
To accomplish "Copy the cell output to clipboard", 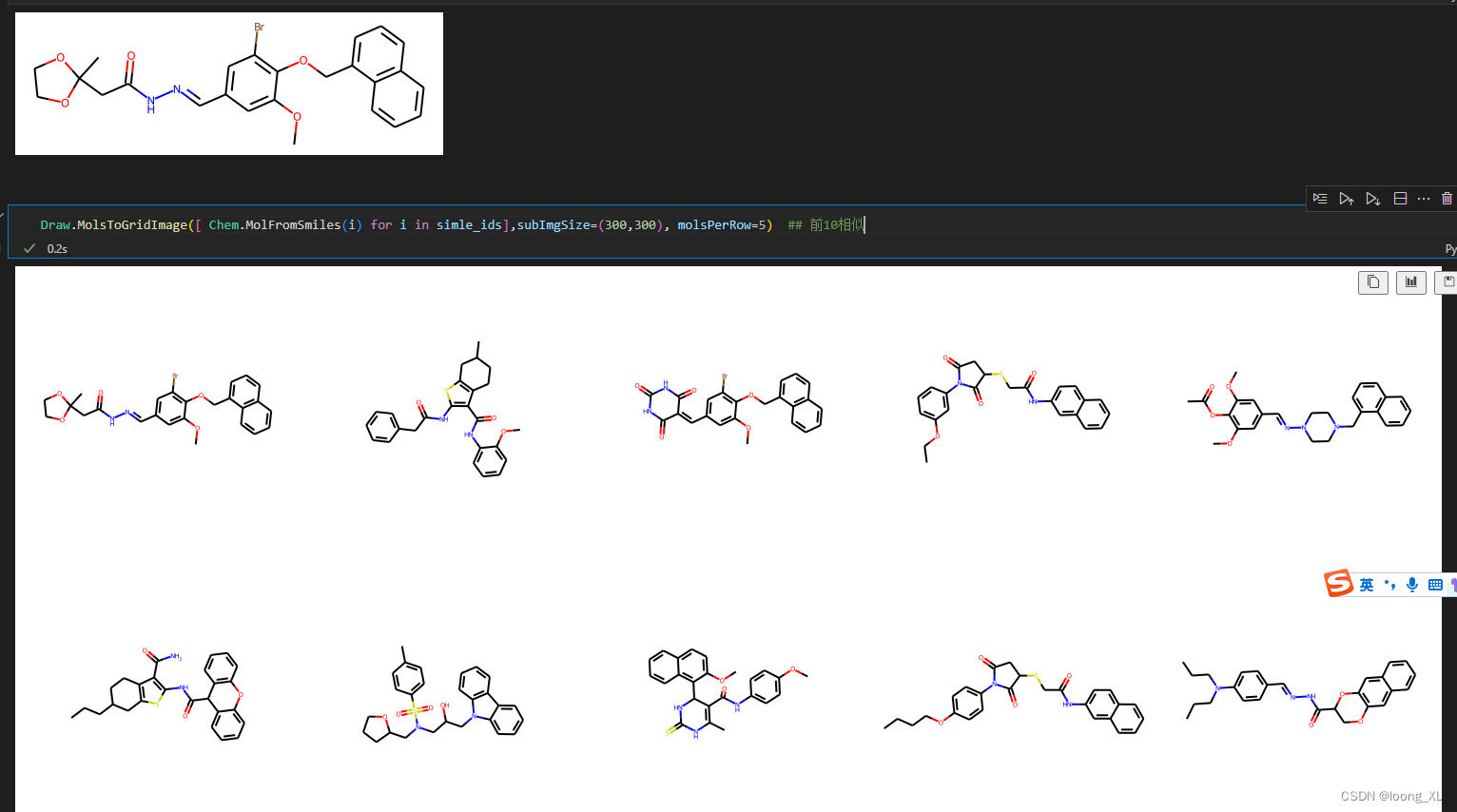I will (x=1372, y=282).
